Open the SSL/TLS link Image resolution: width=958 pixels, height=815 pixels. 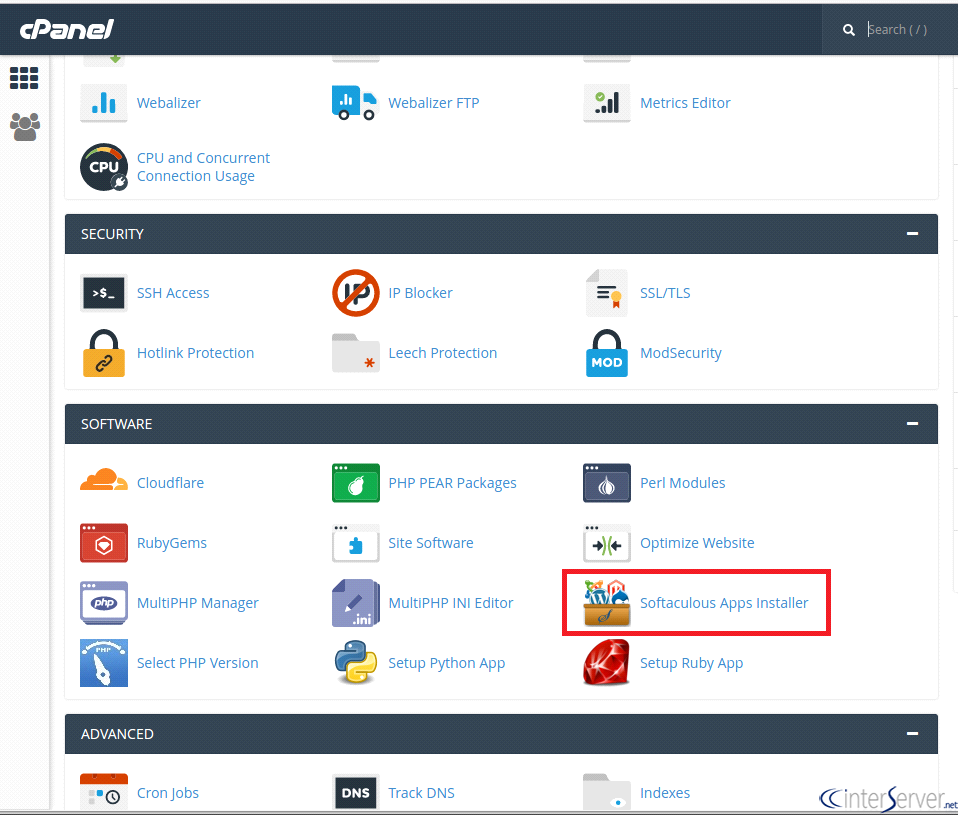(x=665, y=293)
